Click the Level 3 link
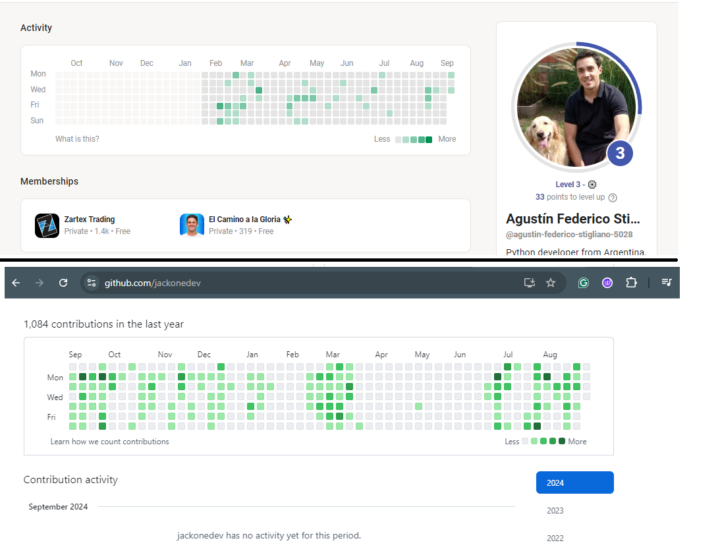 click(x=568, y=184)
